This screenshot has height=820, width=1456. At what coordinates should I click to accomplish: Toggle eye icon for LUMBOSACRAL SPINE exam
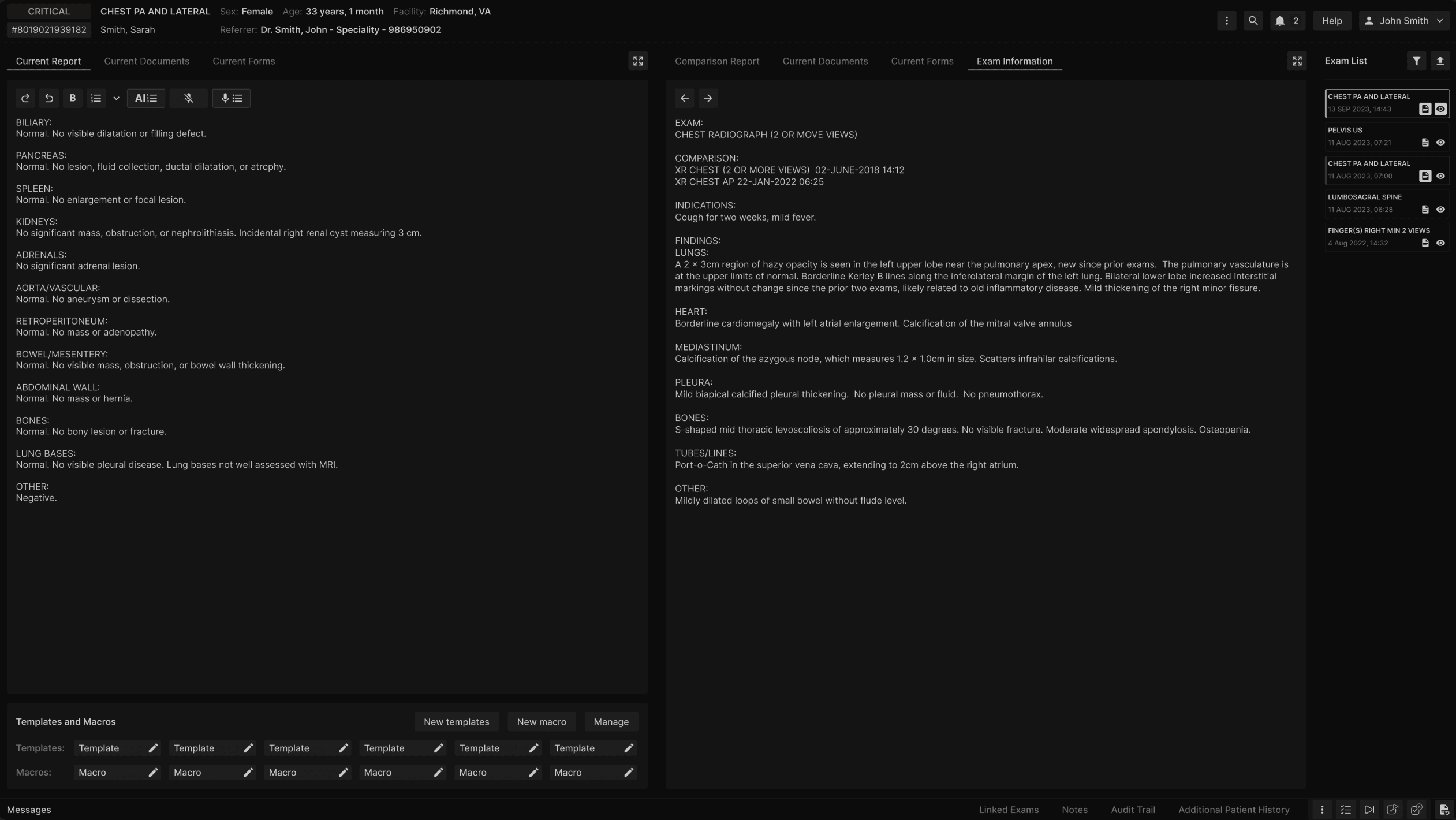pyautogui.click(x=1440, y=210)
